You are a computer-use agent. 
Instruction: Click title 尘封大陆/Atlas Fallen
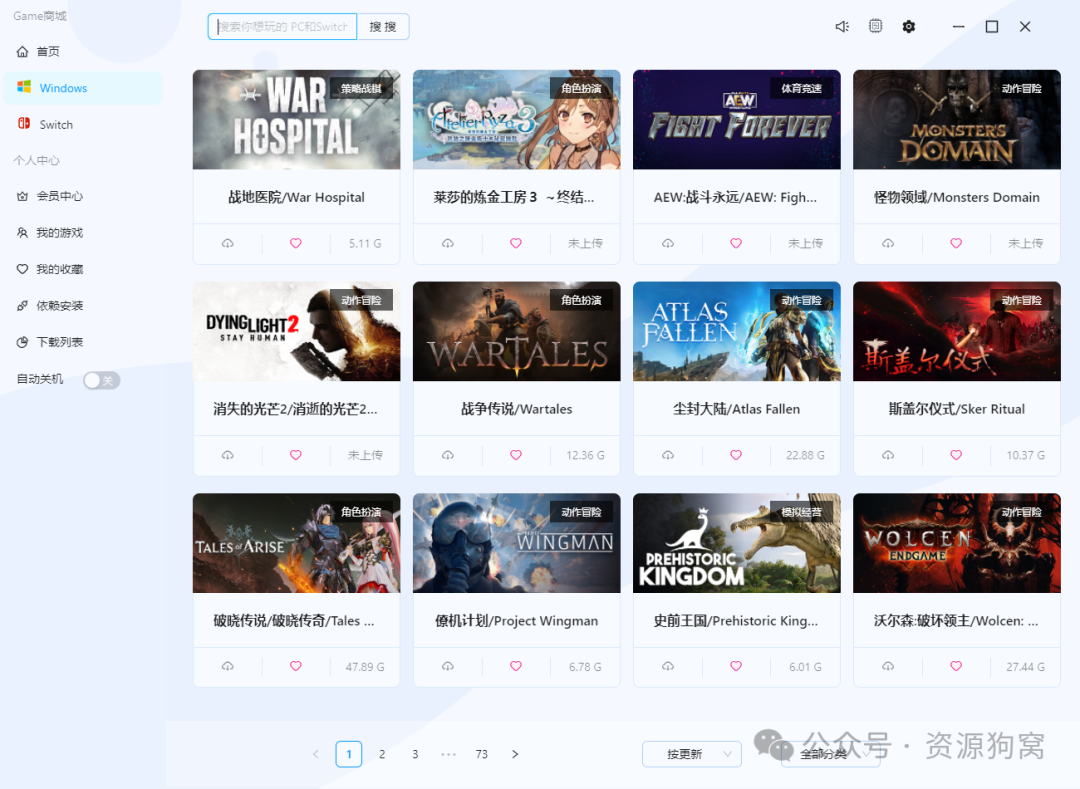point(736,409)
